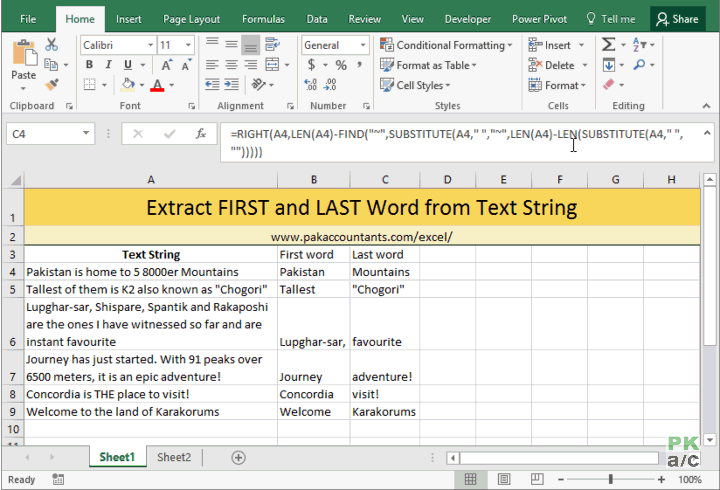This screenshot has height=490, width=720.
Task: Increase font size with larger A icon
Action: (167, 65)
